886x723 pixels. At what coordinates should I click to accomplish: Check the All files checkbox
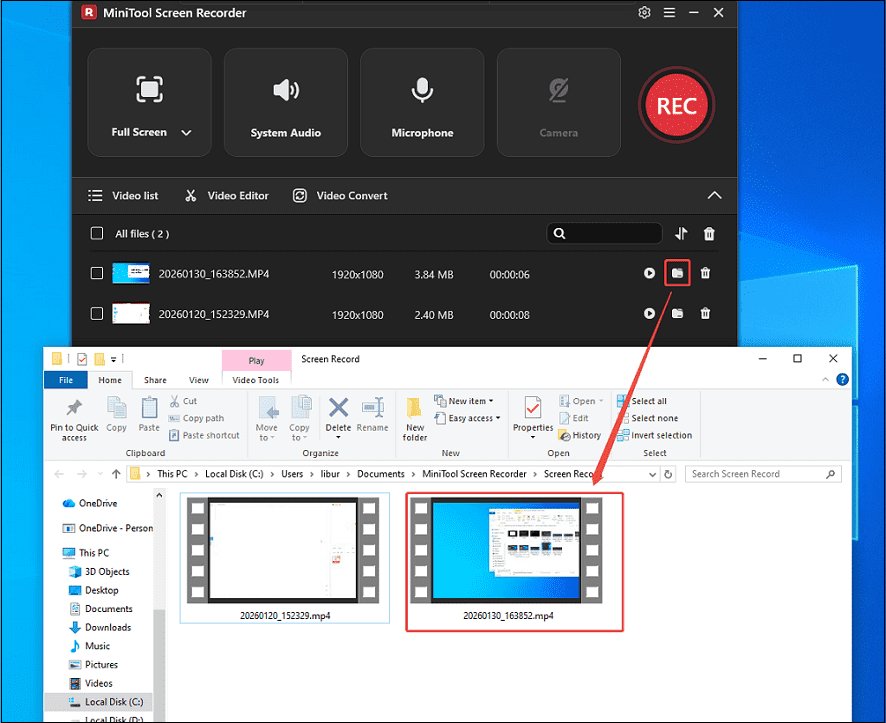click(x=97, y=232)
